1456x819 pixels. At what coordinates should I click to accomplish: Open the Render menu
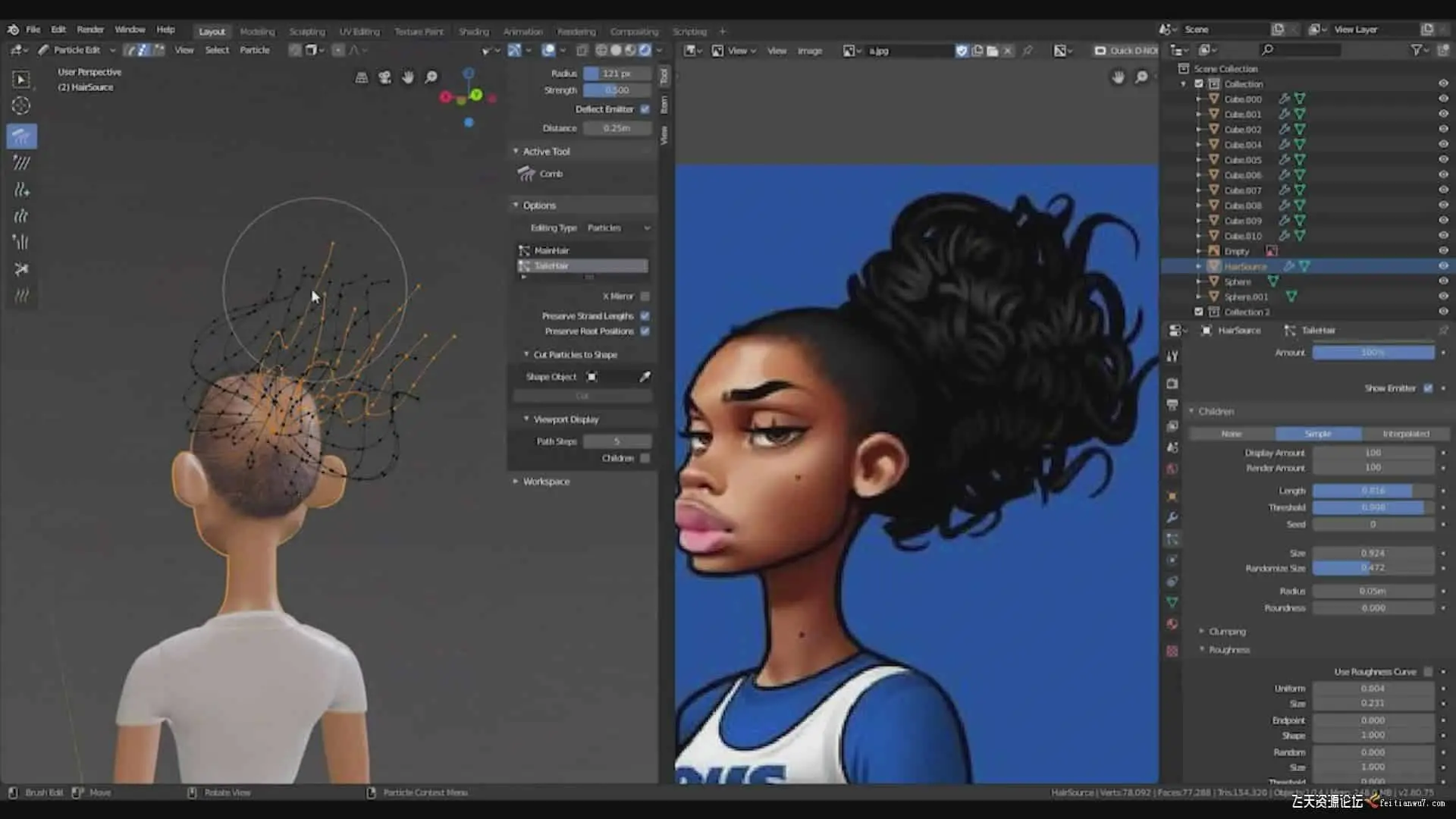[x=90, y=30]
